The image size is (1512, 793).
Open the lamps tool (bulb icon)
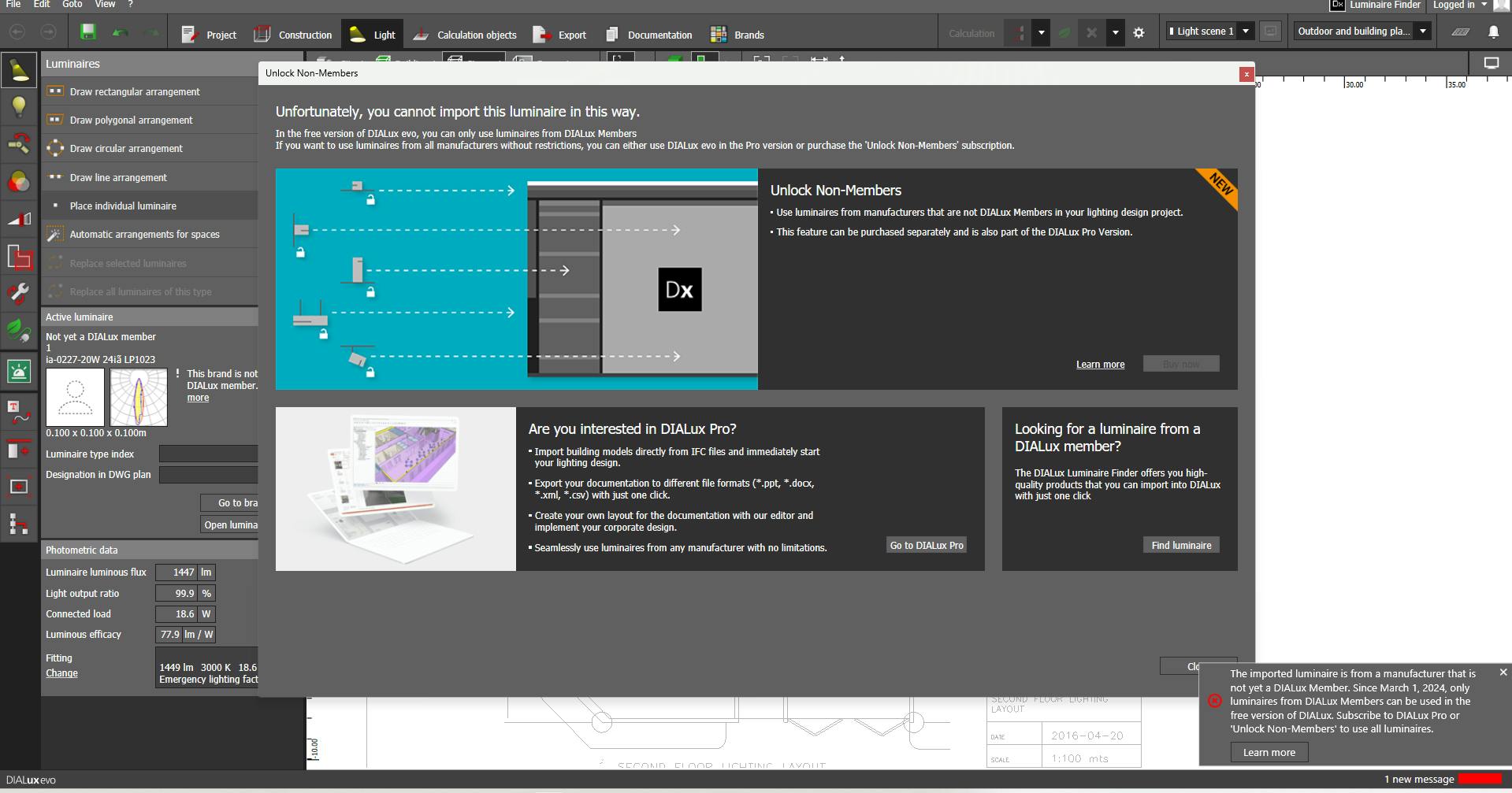click(19, 106)
